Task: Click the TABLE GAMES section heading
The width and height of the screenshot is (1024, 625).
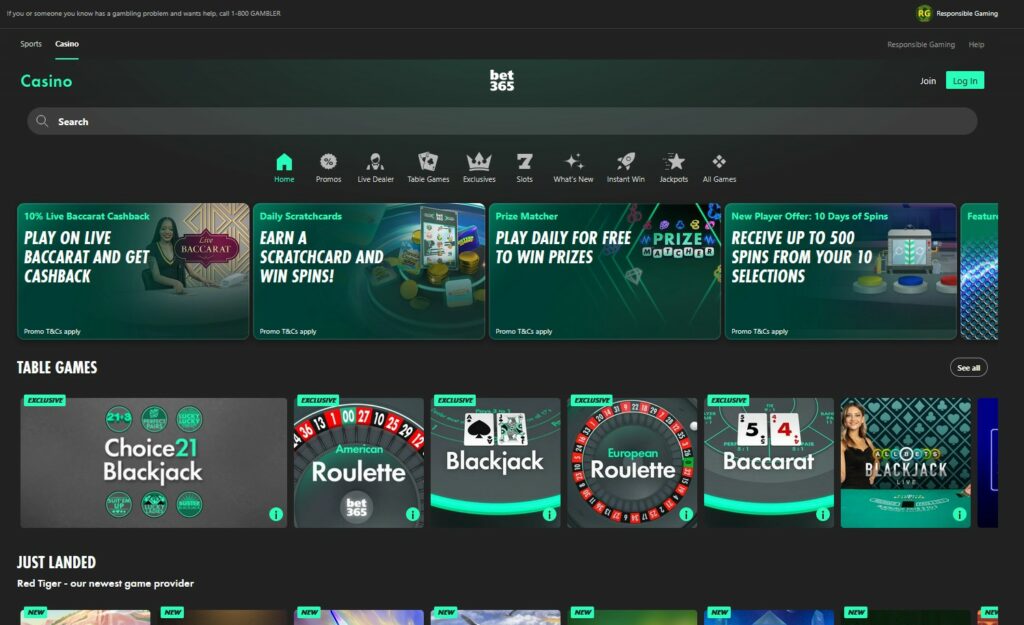Action: coord(57,367)
